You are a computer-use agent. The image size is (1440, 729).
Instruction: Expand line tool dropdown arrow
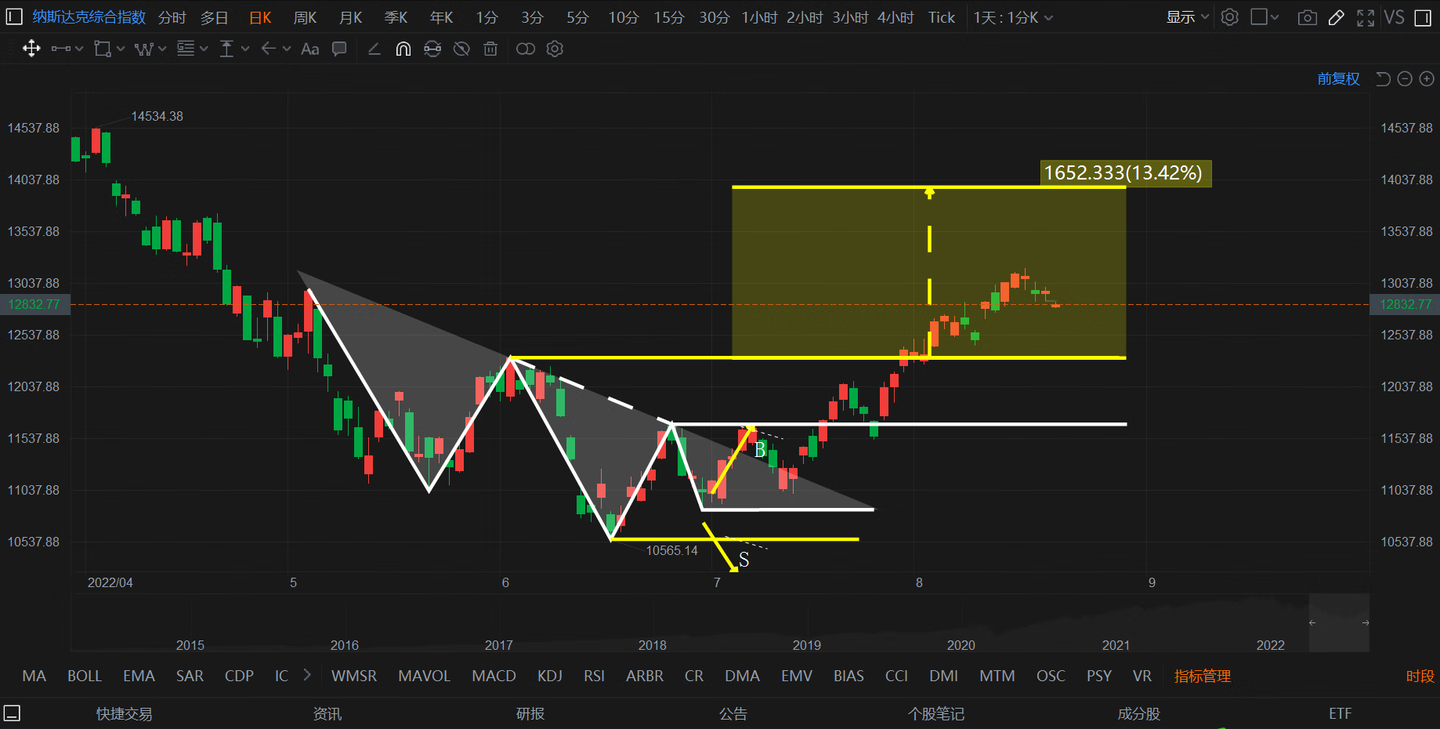point(79,49)
